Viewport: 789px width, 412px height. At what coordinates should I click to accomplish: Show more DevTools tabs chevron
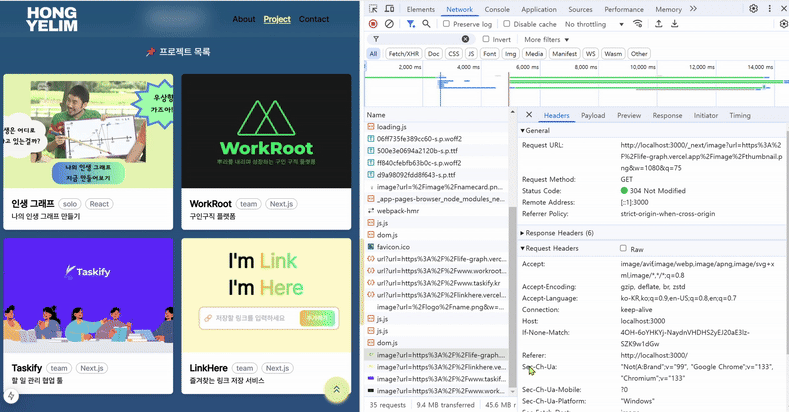click(x=693, y=9)
